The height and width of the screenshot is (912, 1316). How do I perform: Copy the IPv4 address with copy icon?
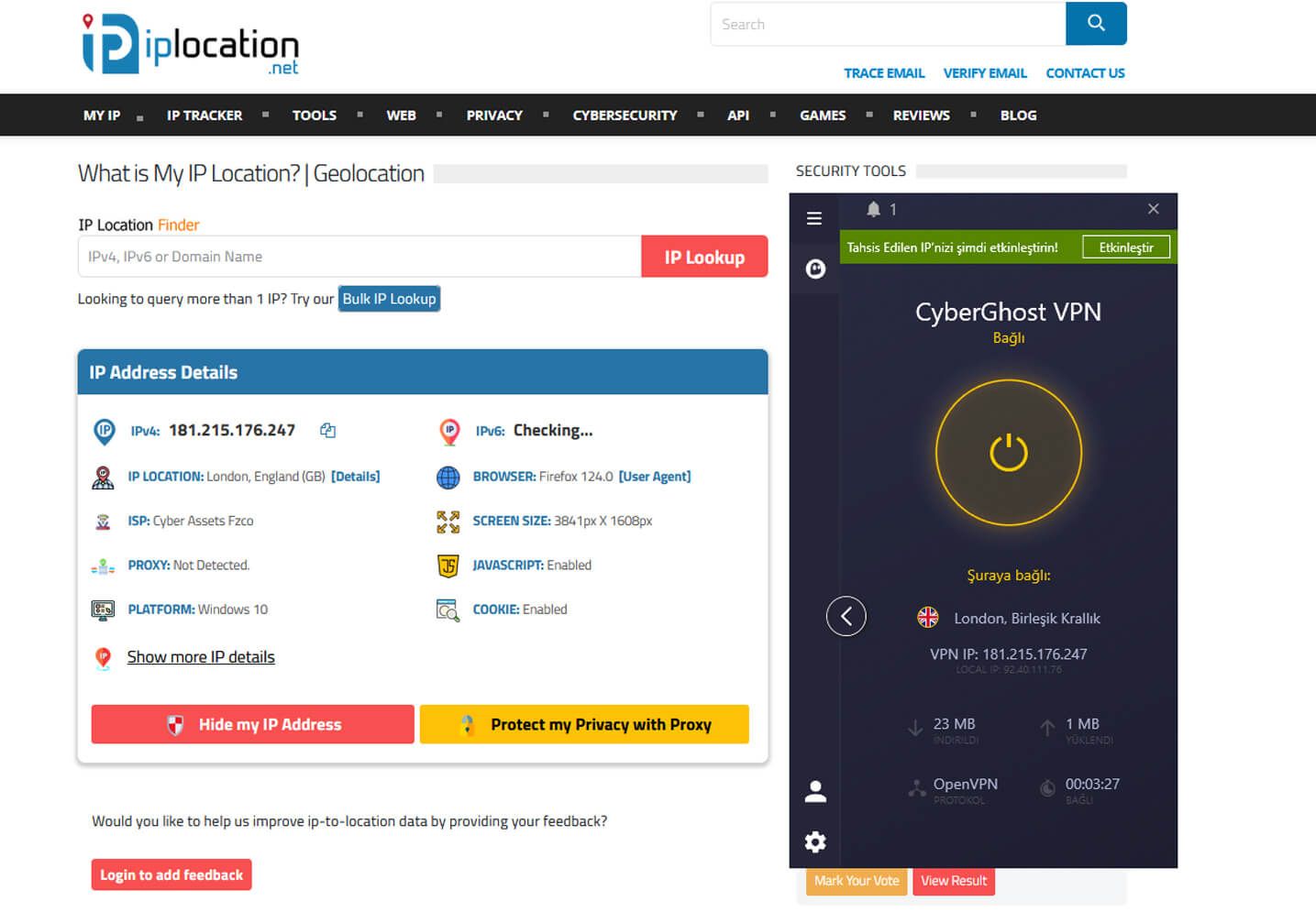click(327, 430)
